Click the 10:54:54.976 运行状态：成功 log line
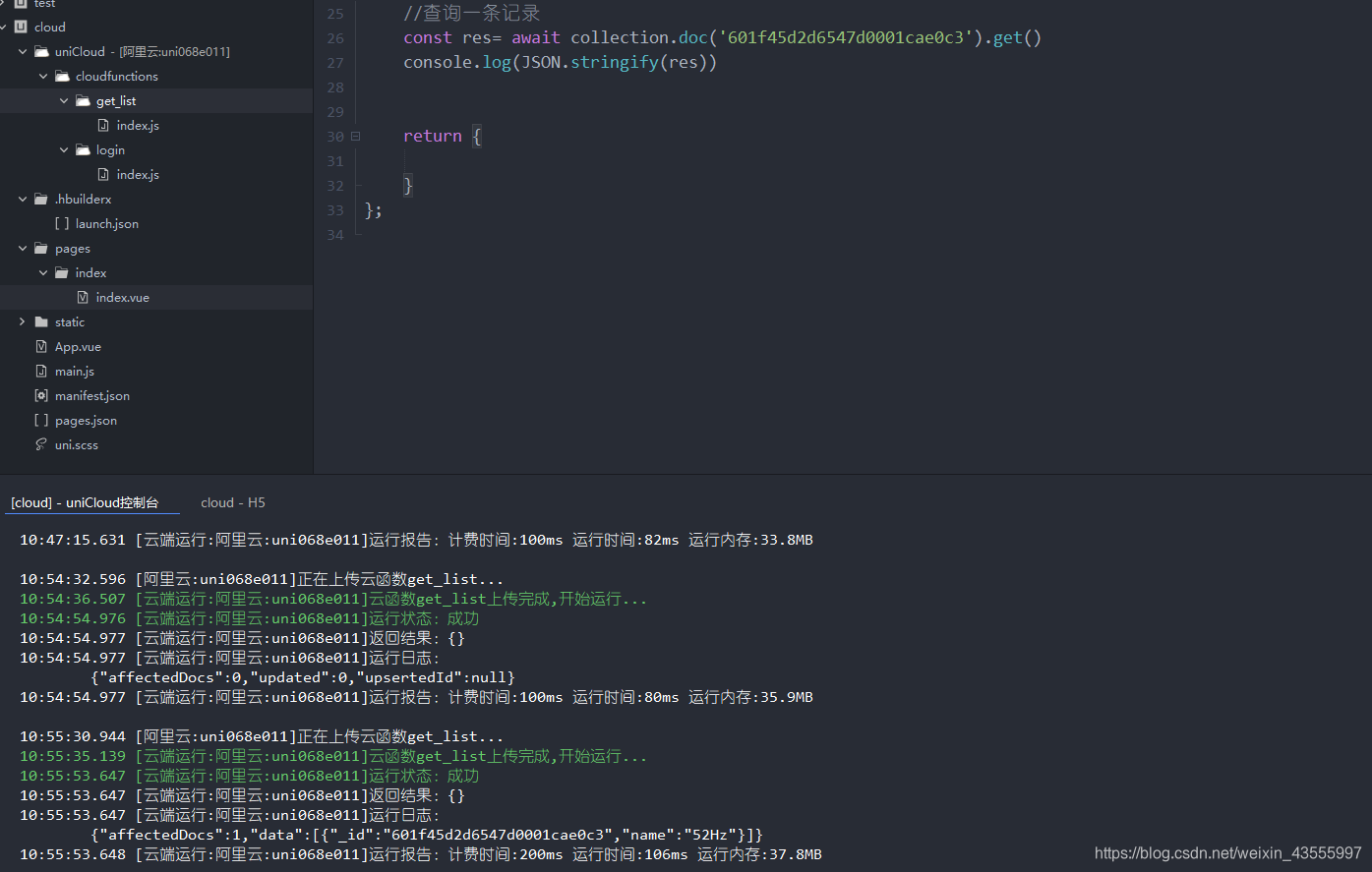Screen dimensions: 1372x872 (x=249, y=618)
